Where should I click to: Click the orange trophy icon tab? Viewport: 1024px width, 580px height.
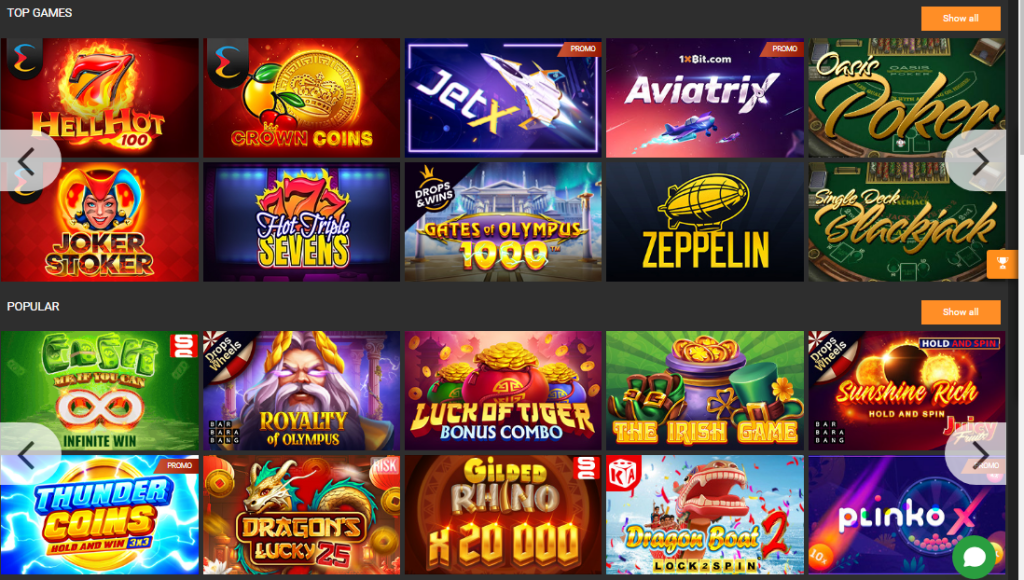point(1002,264)
